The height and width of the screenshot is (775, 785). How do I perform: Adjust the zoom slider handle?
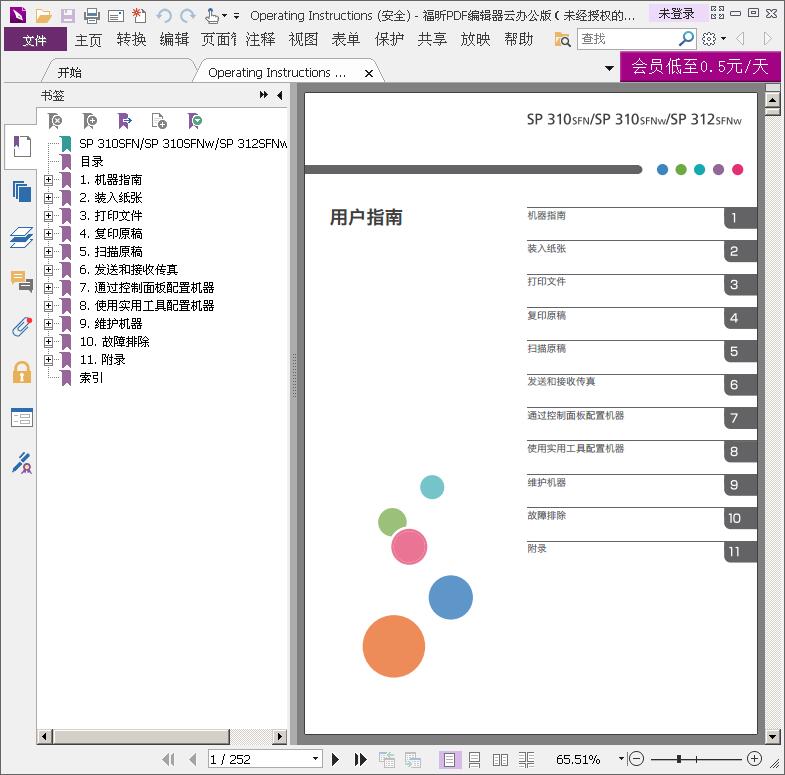pyautogui.click(x=679, y=759)
